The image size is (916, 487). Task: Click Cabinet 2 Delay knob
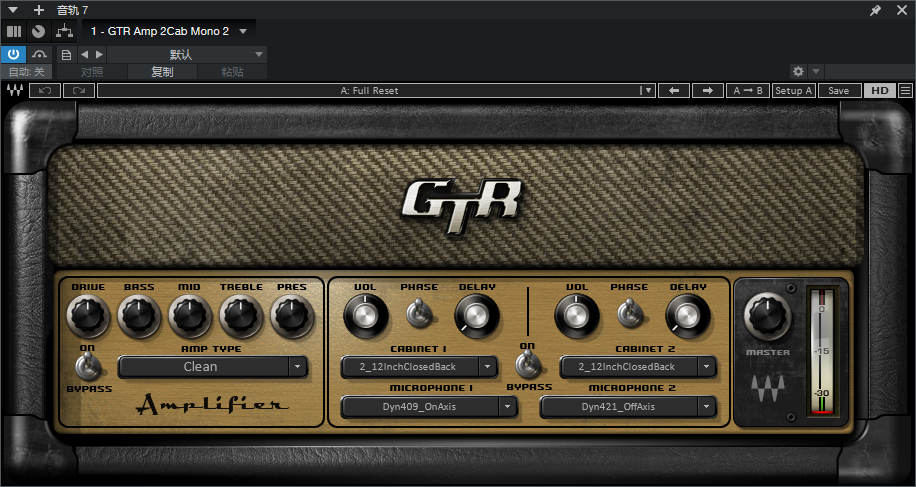(688, 316)
